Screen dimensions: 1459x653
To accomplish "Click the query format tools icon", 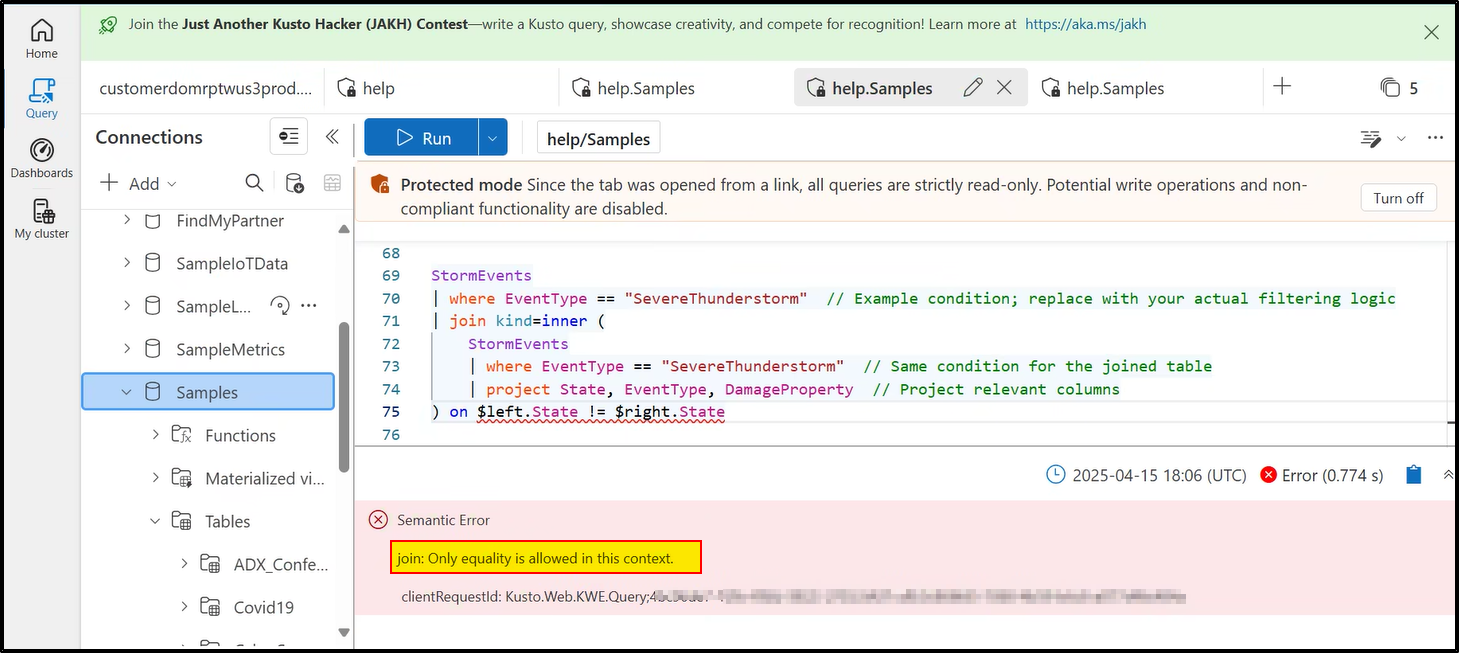I will coord(1371,138).
